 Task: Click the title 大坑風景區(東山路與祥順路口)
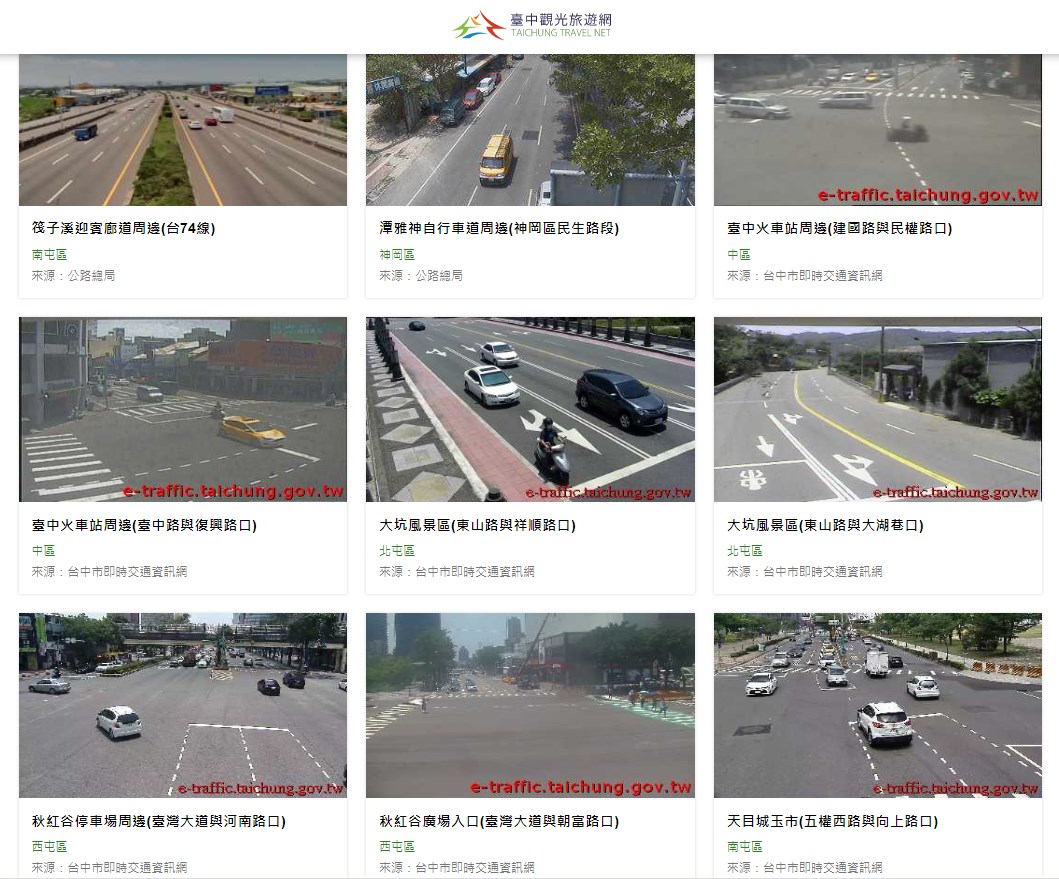477,525
